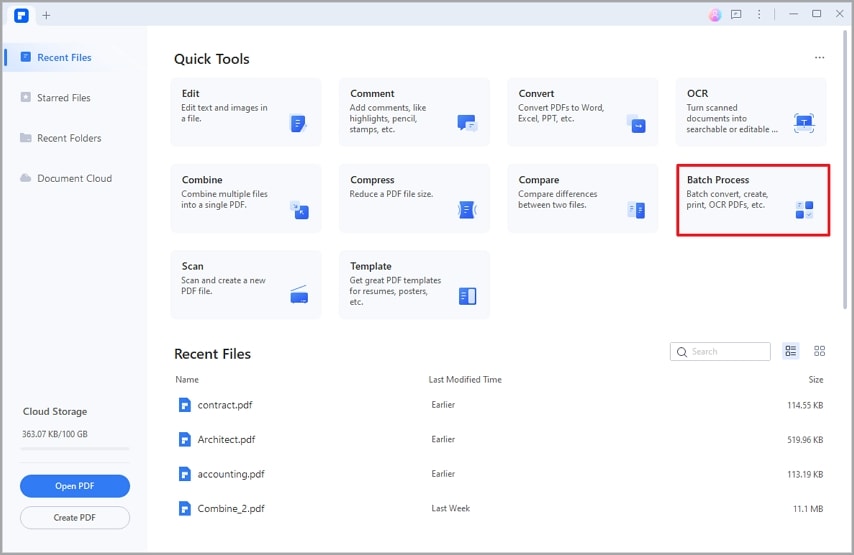Viewport: 854px width, 555px height.
Task: Click the Architect.pdf file icon
Action: coord(185,439)
